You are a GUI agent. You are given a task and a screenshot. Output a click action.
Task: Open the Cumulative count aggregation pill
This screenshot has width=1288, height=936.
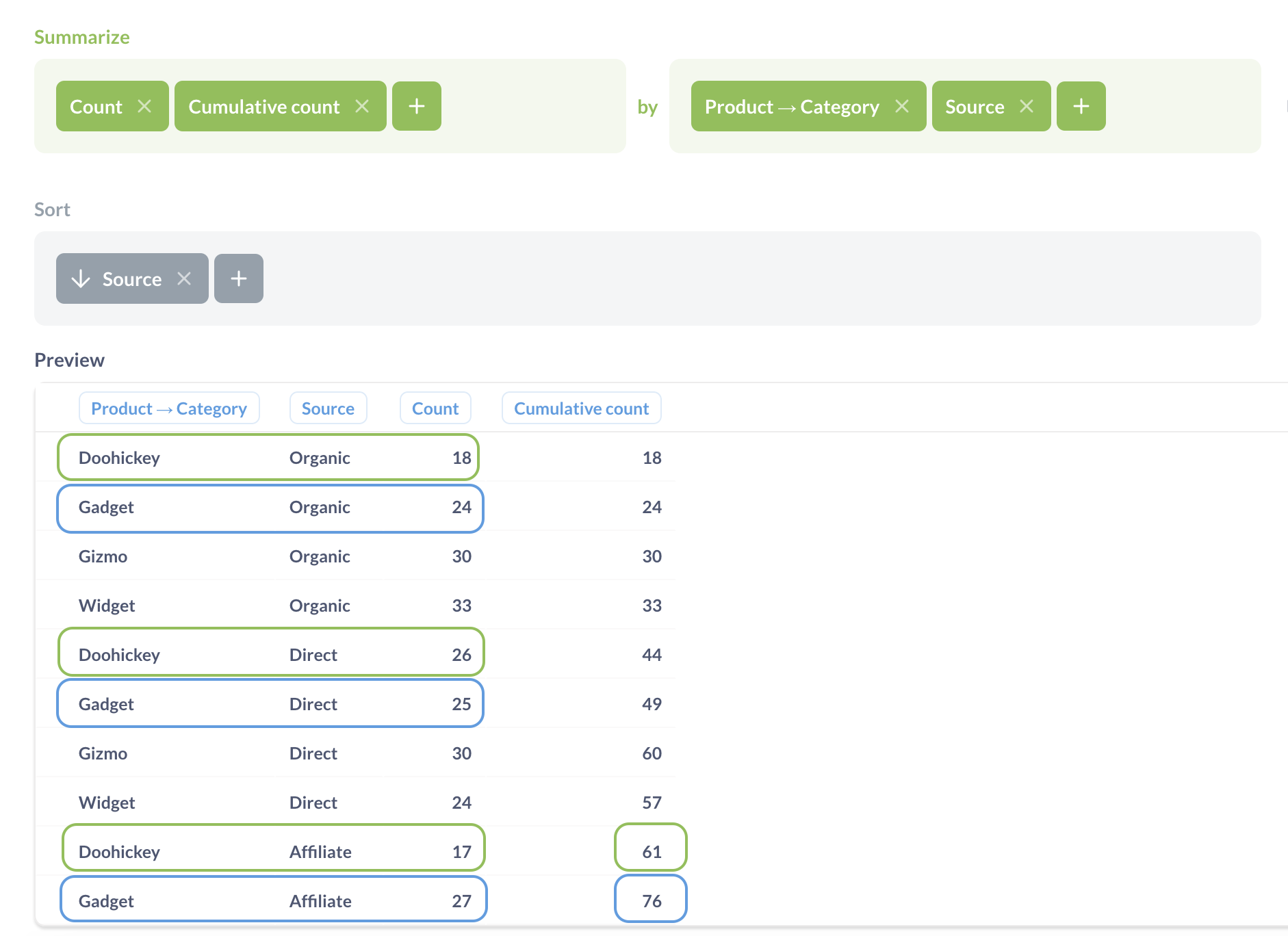click(263, 107)
